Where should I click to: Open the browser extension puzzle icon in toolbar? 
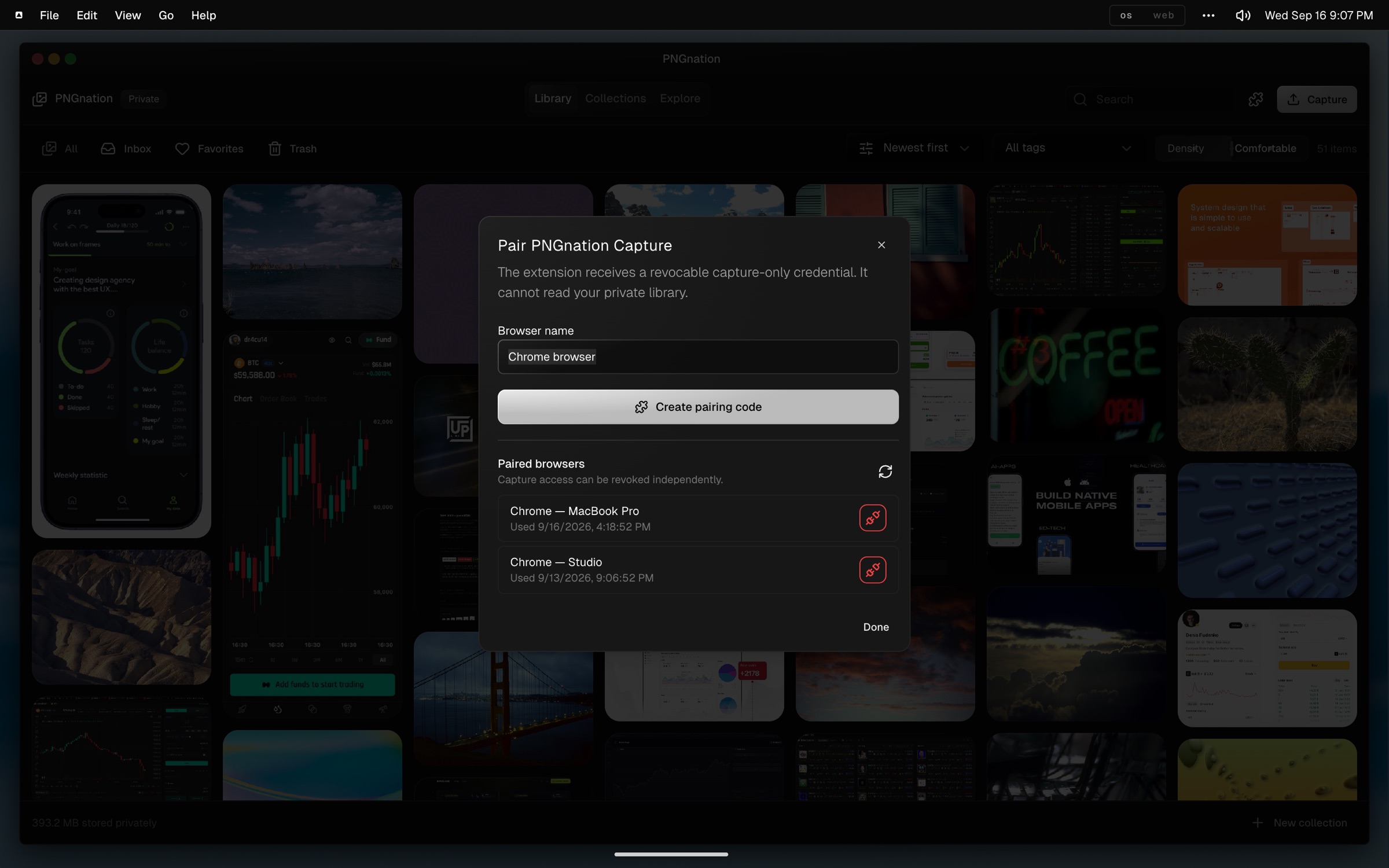(x=1256, y=100)
